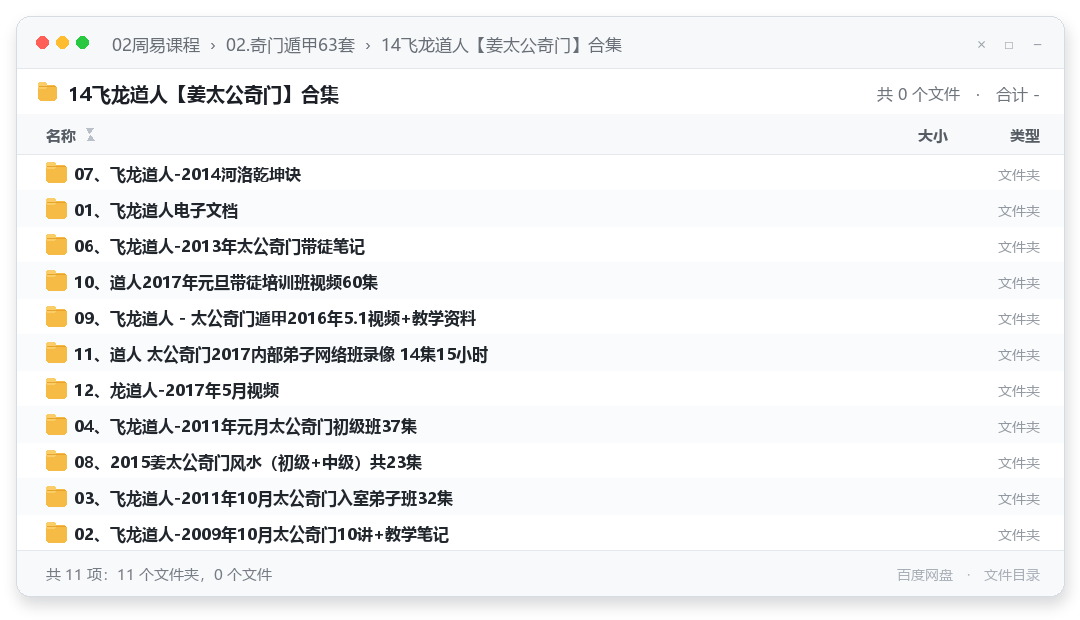1080x620 pixels.
Task: Click the 合计 - total text
Action: [1018, 94]
